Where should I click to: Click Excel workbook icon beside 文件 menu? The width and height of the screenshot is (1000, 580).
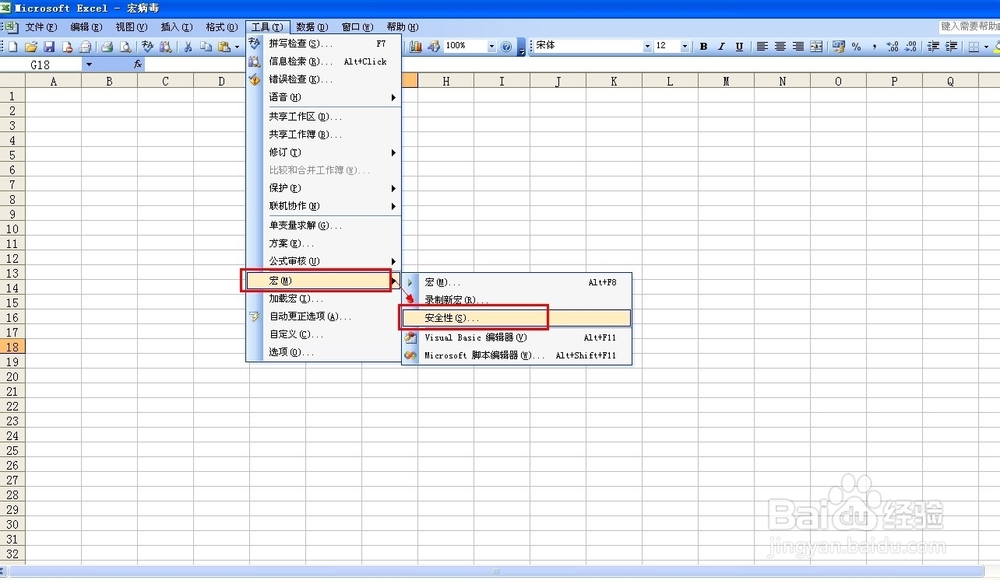(11, 27)
